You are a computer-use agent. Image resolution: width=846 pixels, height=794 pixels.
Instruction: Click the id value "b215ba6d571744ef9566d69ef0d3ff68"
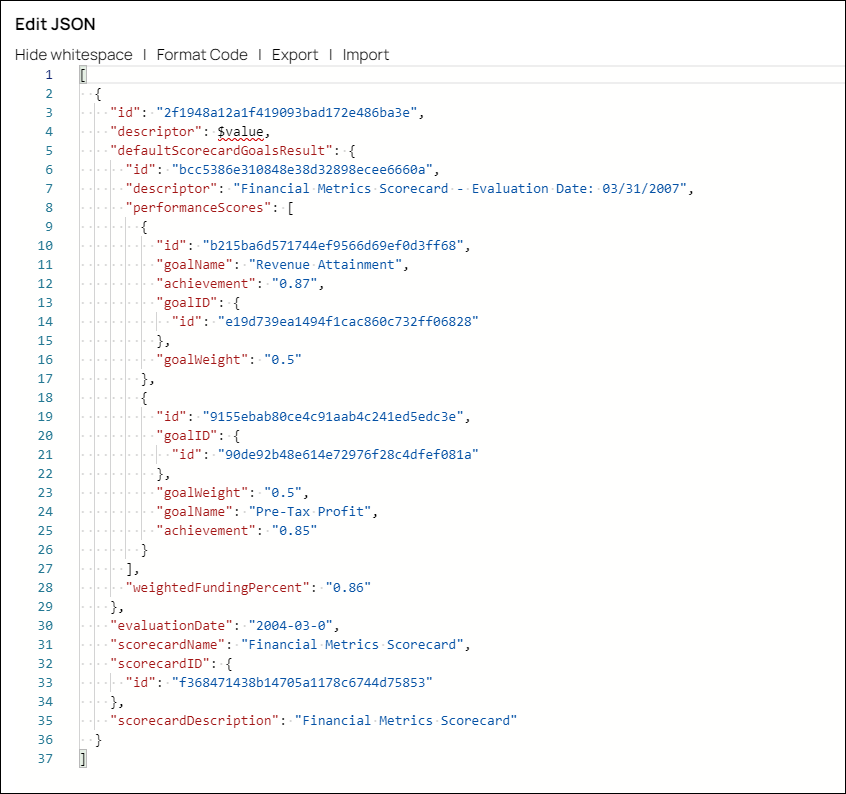coord(333,246)
